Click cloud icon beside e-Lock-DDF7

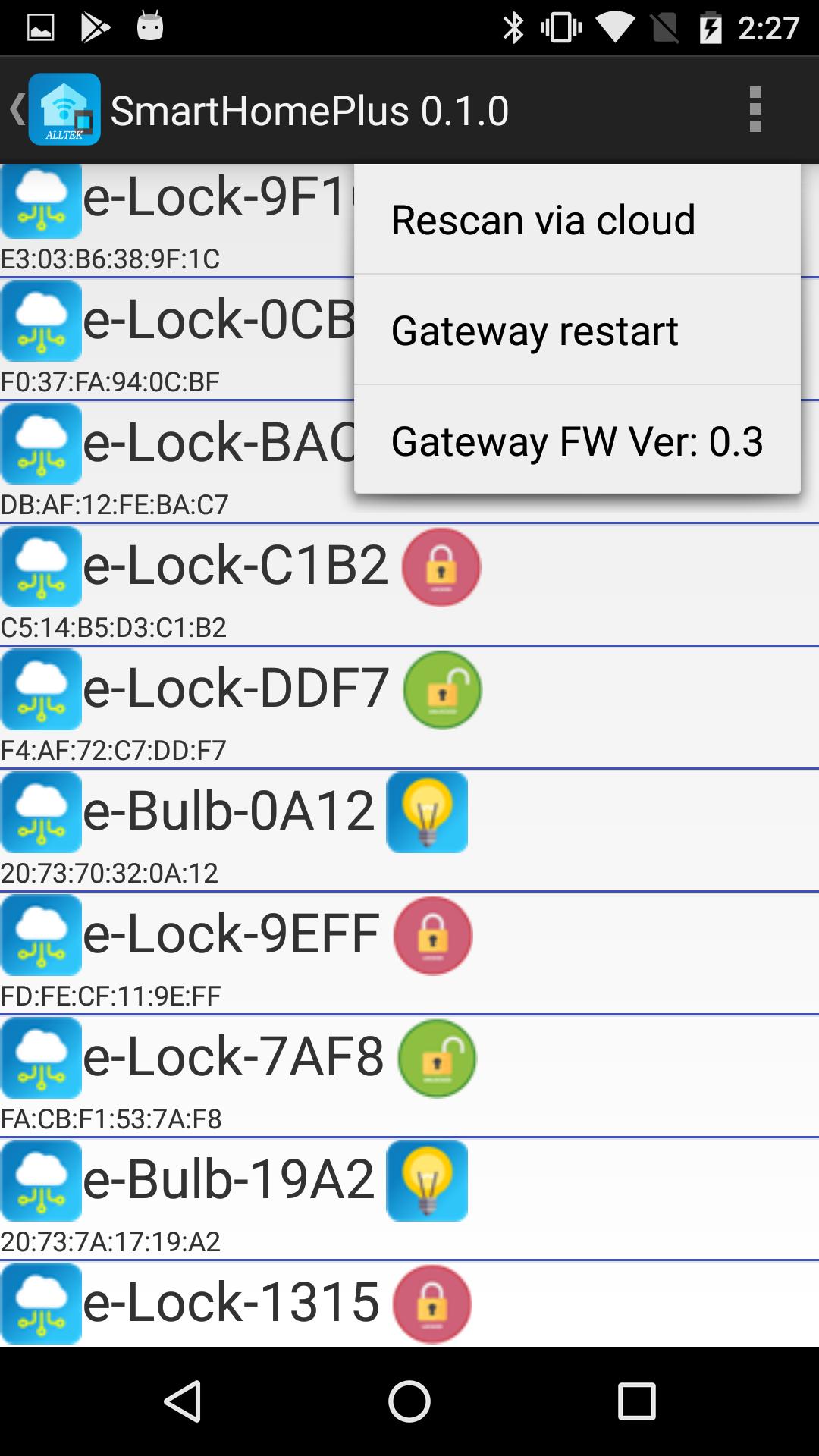click(41, 689)
